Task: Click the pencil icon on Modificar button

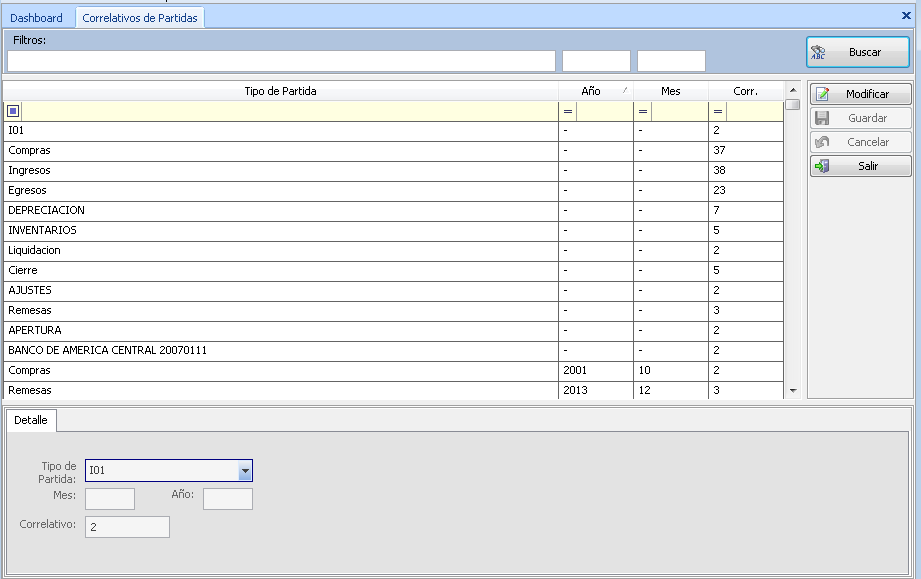Action: [x=824, y=94]
